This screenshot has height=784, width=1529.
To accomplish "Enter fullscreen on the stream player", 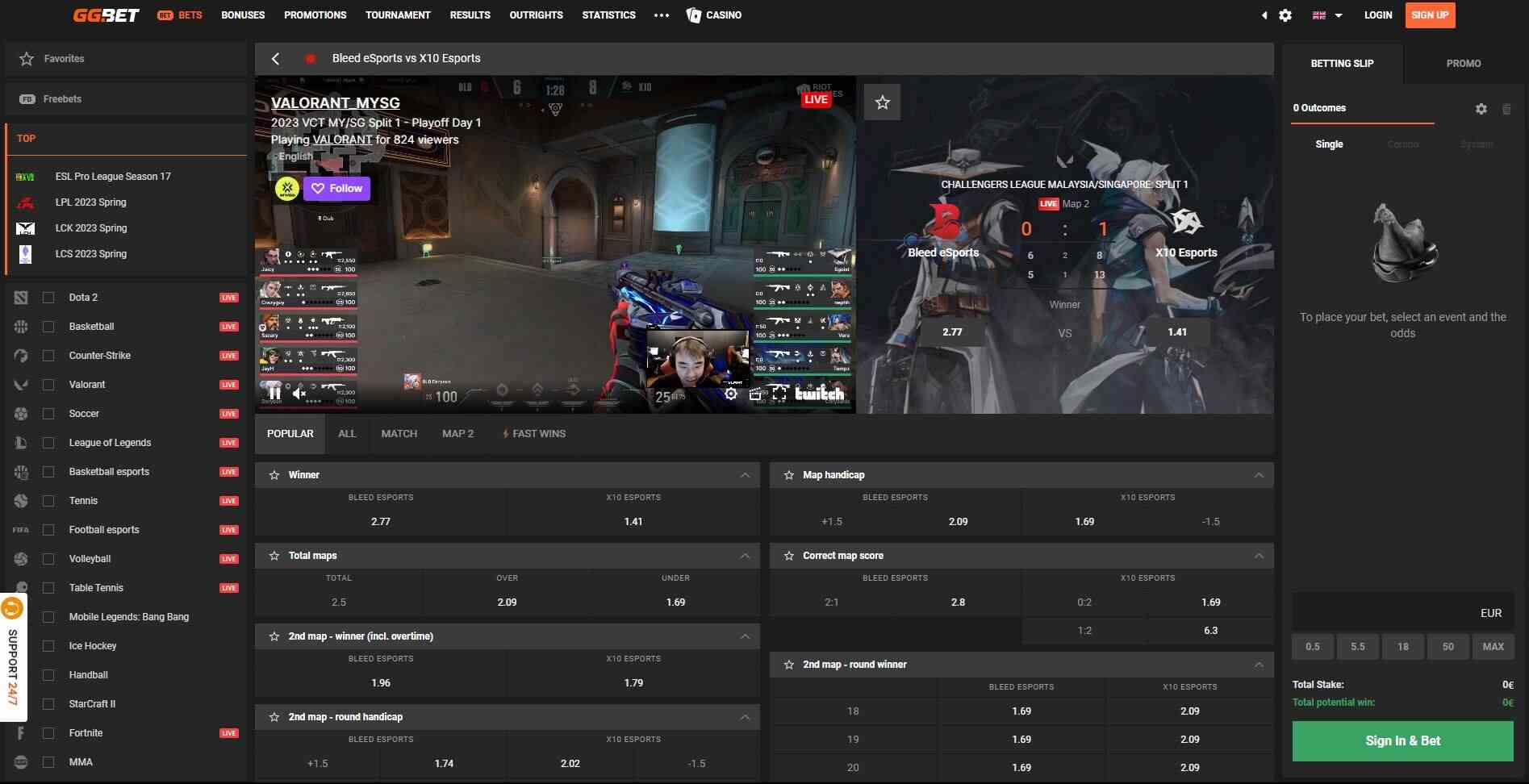I will (779, 394).
